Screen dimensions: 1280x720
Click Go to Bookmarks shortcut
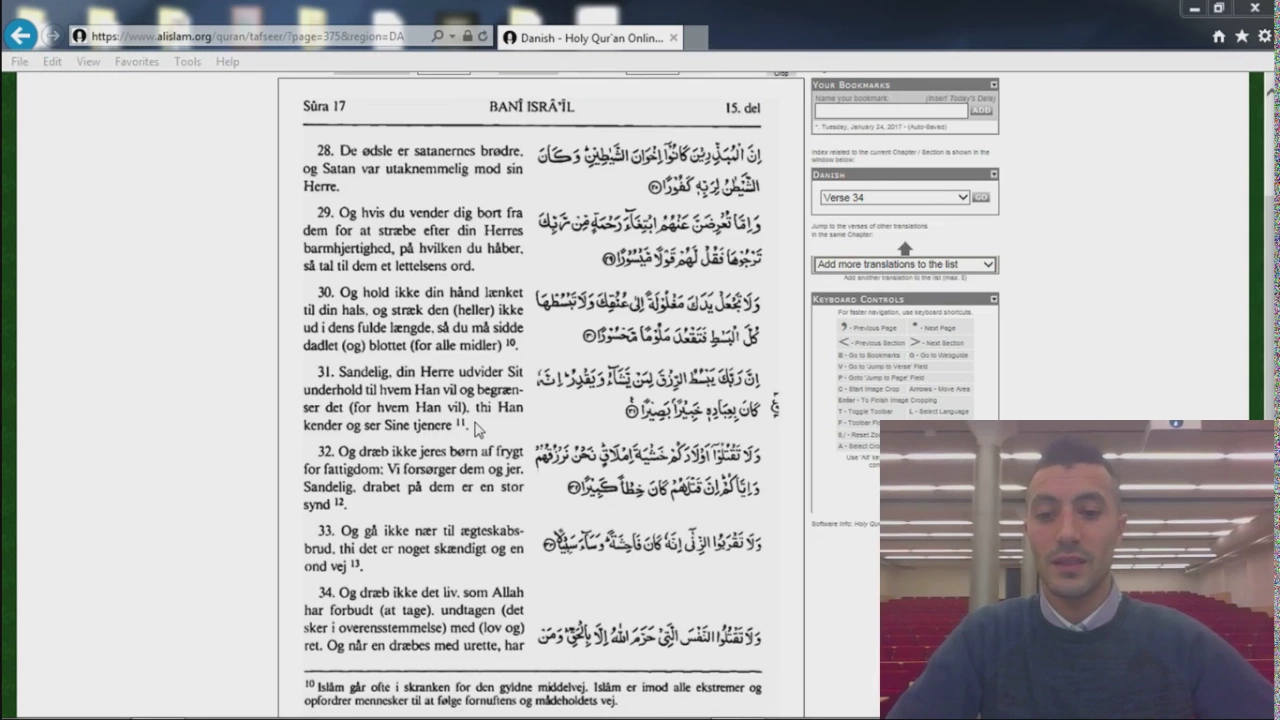click(869, 355)
